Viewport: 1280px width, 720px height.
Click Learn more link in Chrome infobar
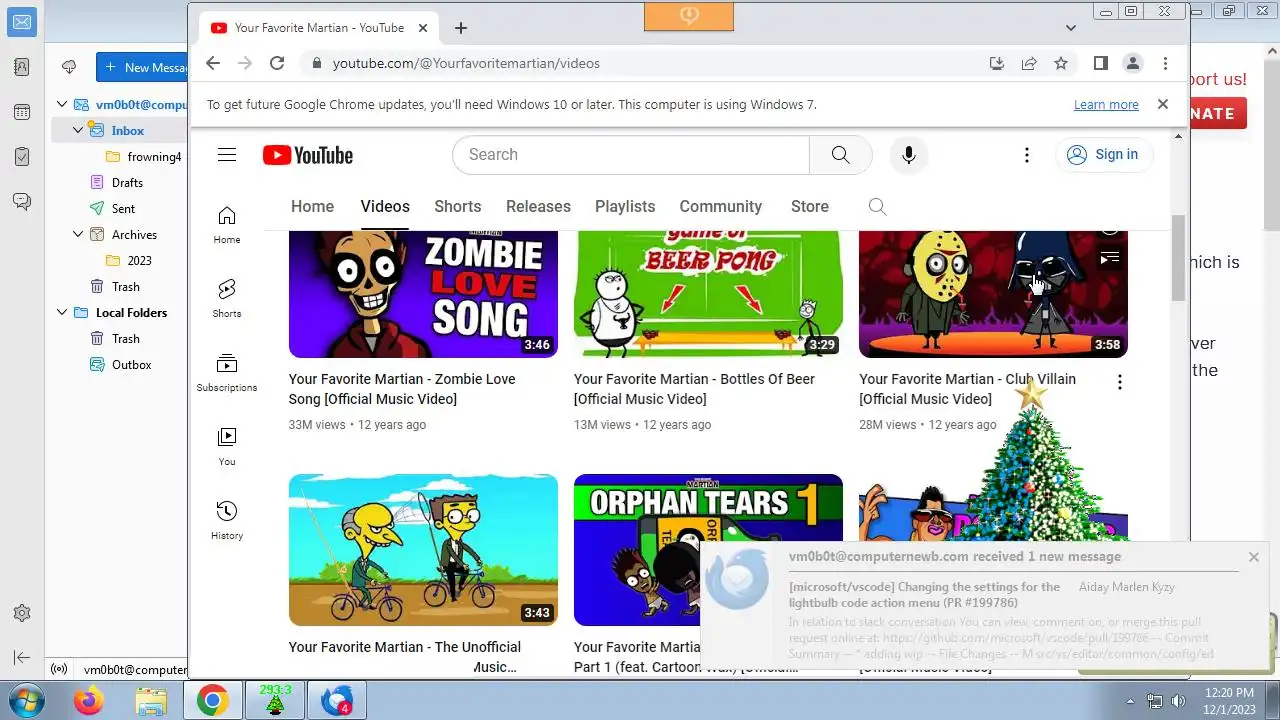tap(1106, 104)
